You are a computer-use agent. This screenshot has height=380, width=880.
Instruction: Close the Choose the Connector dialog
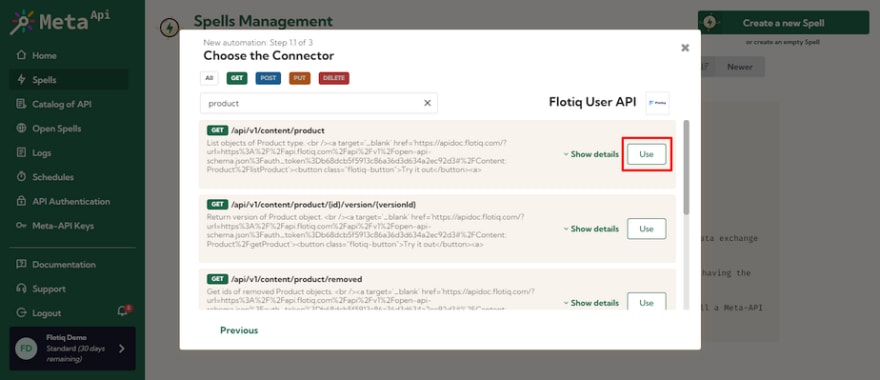coord(685,48)
